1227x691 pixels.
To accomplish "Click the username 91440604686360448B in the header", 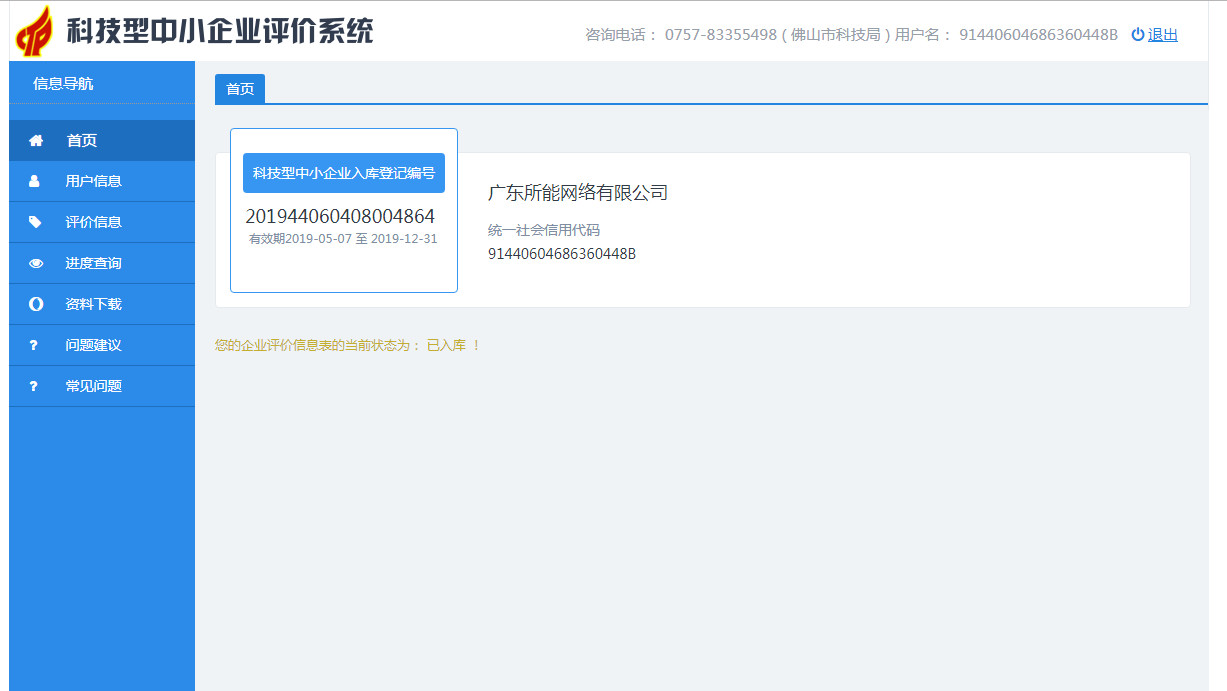I will click(x=1038, y=35).
